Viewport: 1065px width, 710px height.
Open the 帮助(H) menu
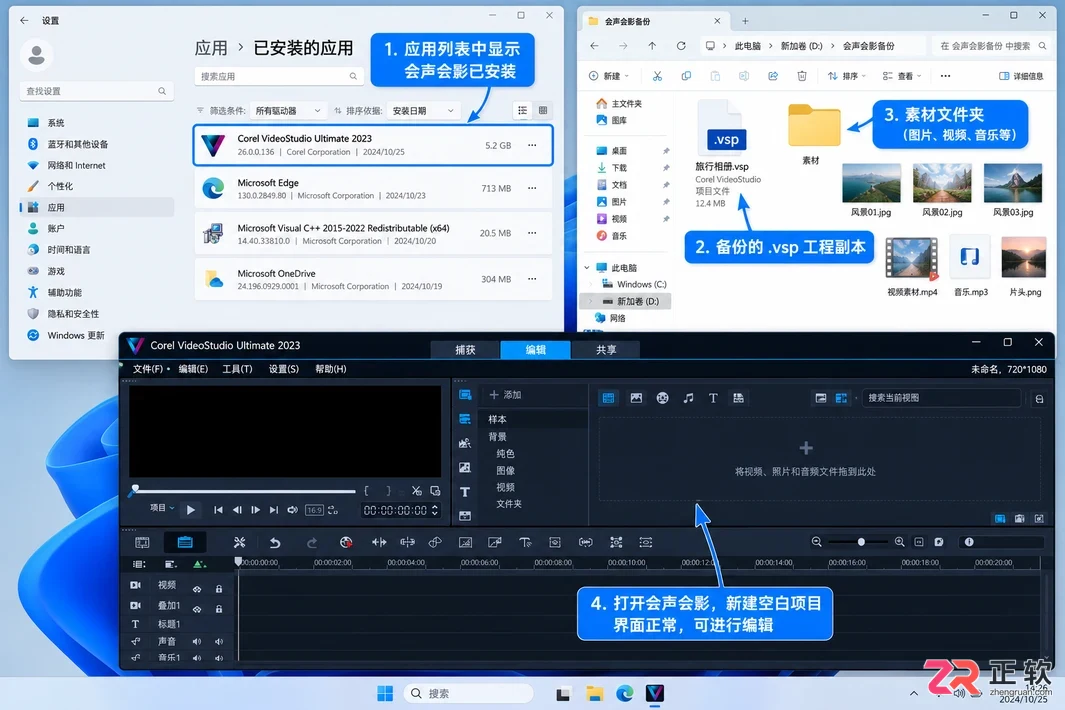point(330,369)
